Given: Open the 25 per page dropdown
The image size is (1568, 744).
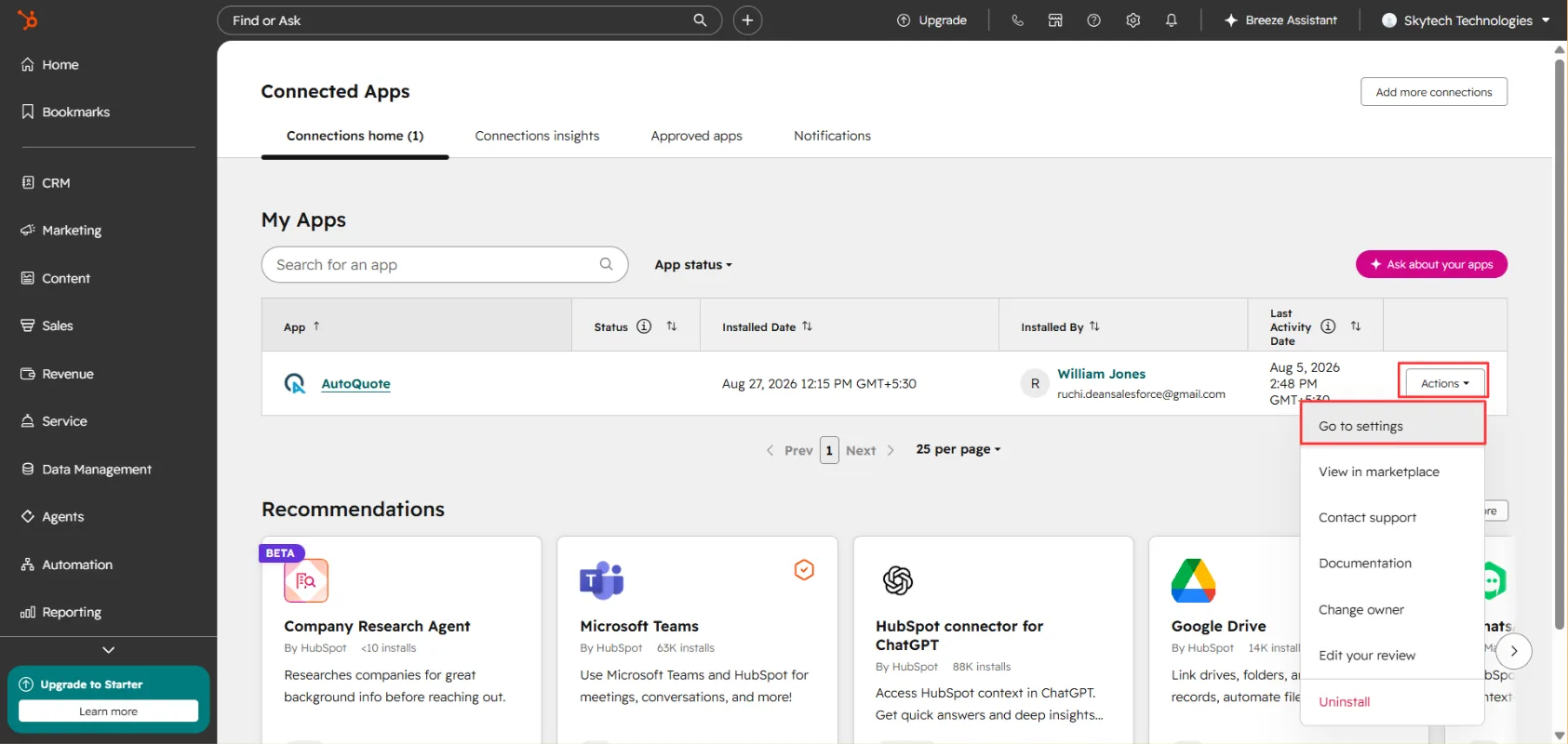Looking at the screenshot, I should pos(958,449).
